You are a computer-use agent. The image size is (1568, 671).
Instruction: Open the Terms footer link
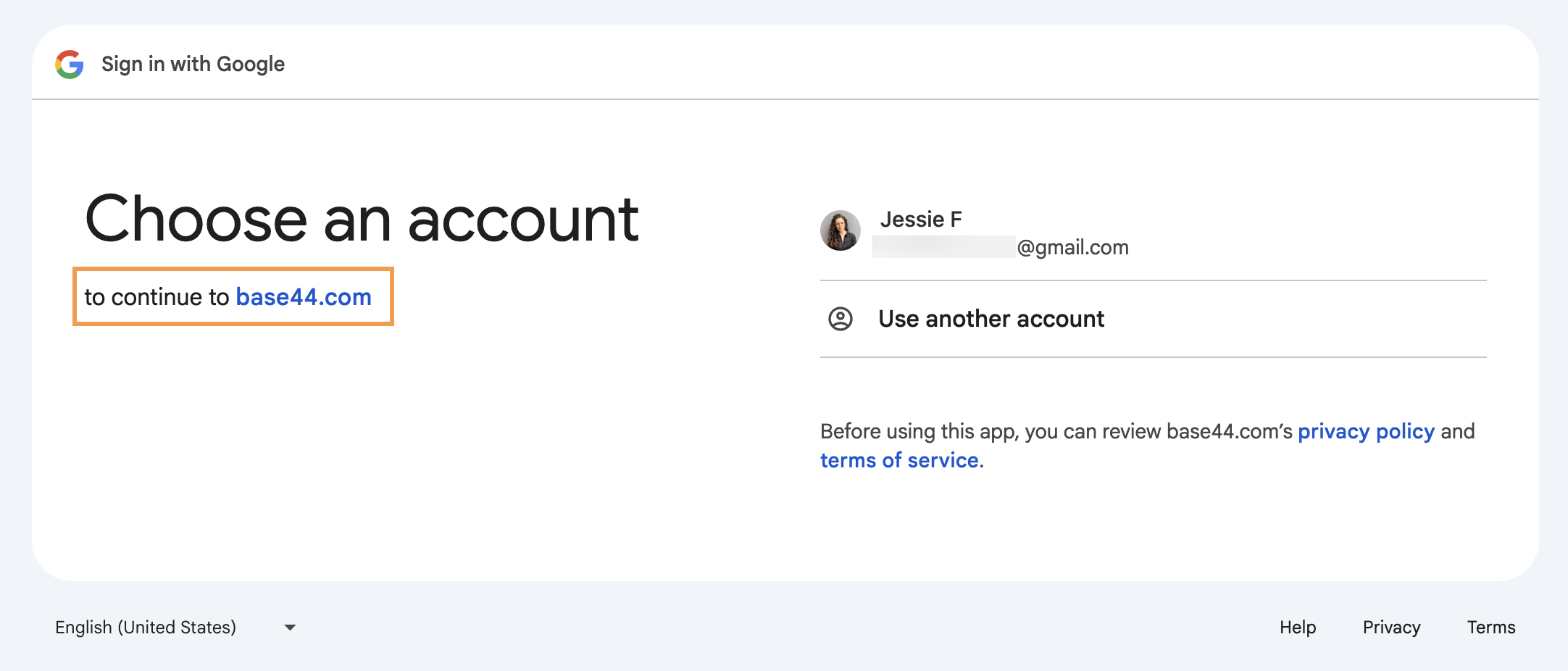[x=1491, y=628]
